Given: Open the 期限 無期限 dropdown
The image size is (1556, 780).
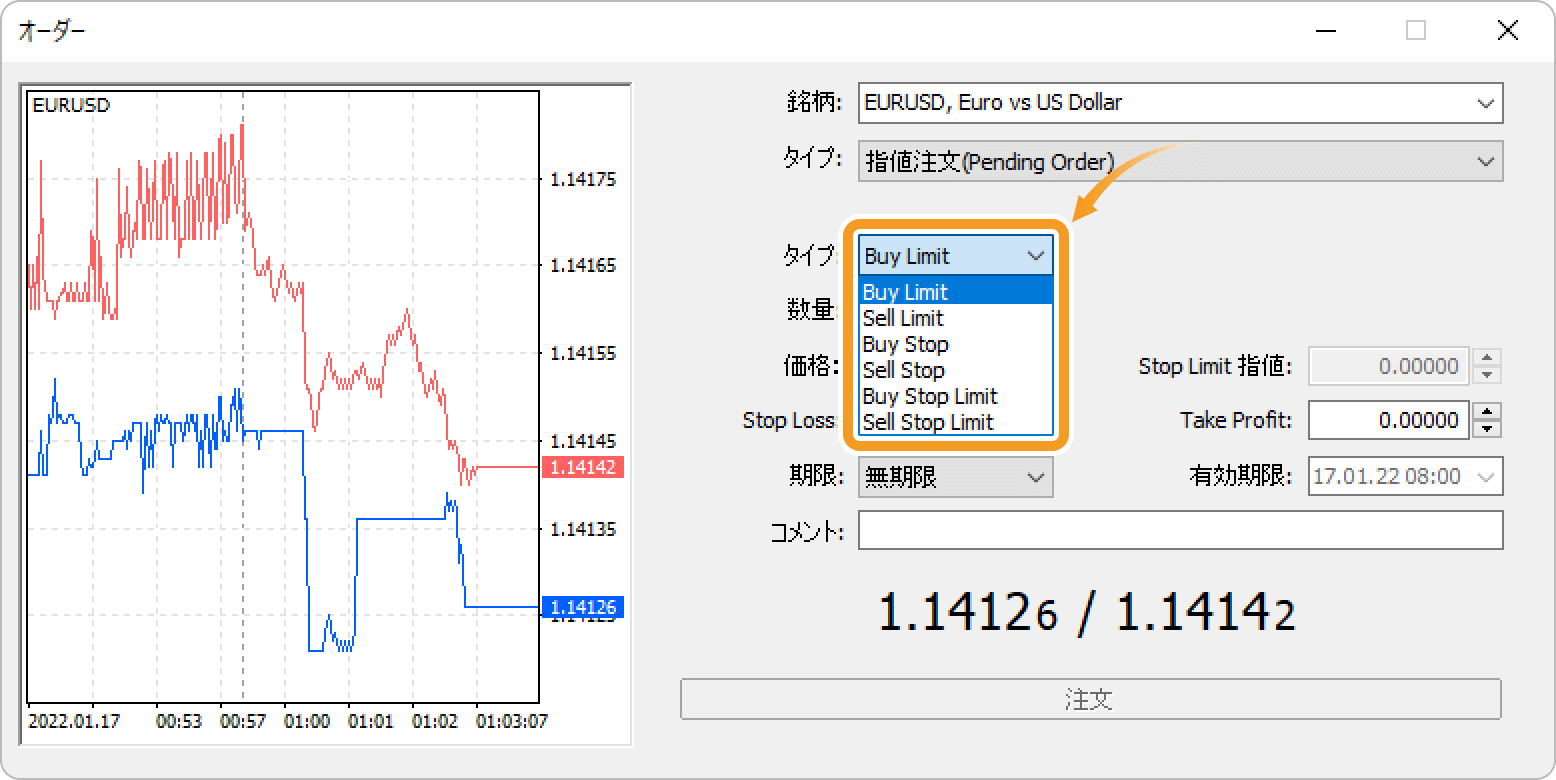Looking at the screenshot, I should [x=956, y=477].
